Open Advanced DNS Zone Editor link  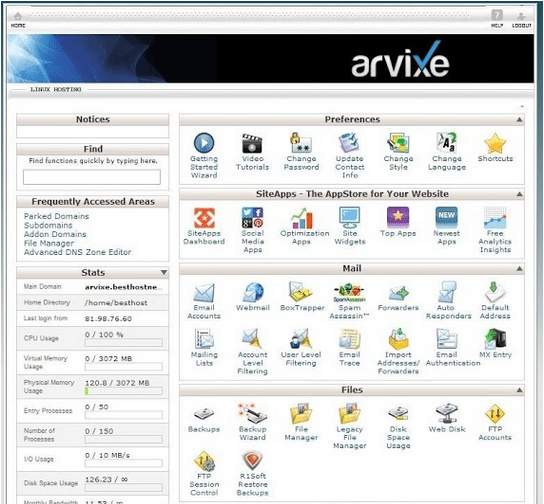(x=78, y=252)
